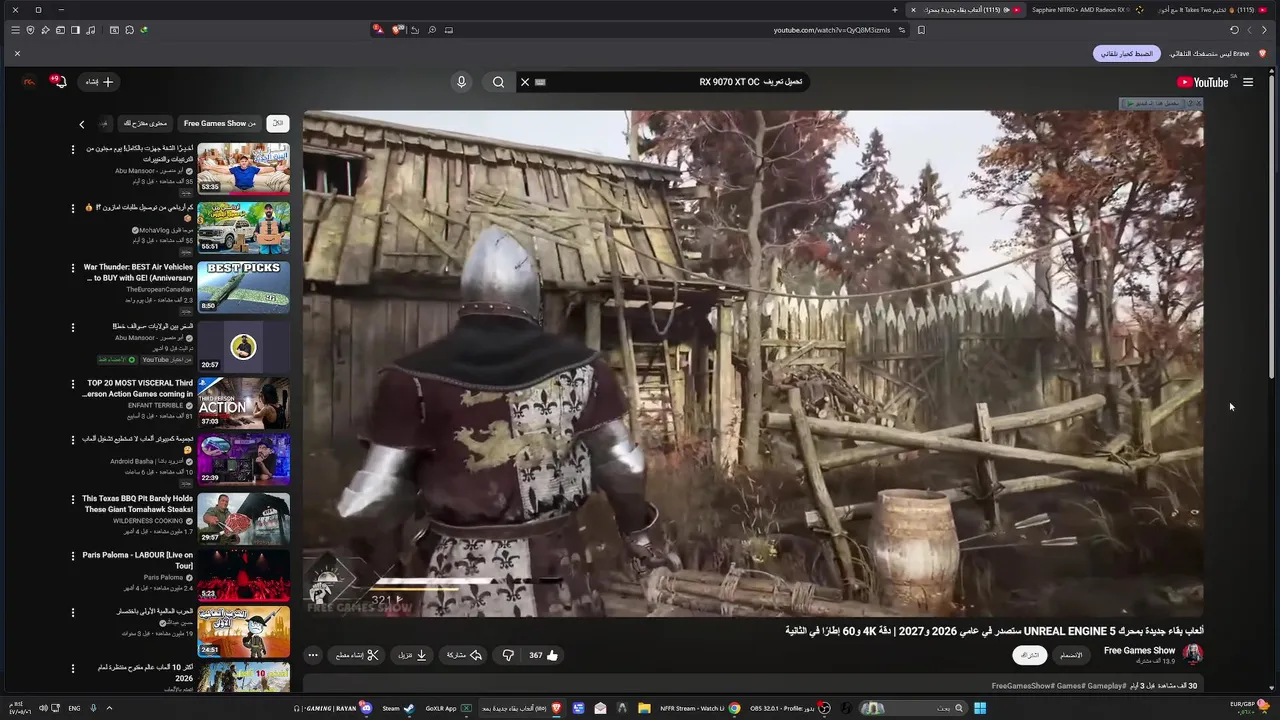Open War Thunder BEST PICKS thumbnail
Image resolution: width=1280 pixels, height=720 pixels.
[243, 286]
